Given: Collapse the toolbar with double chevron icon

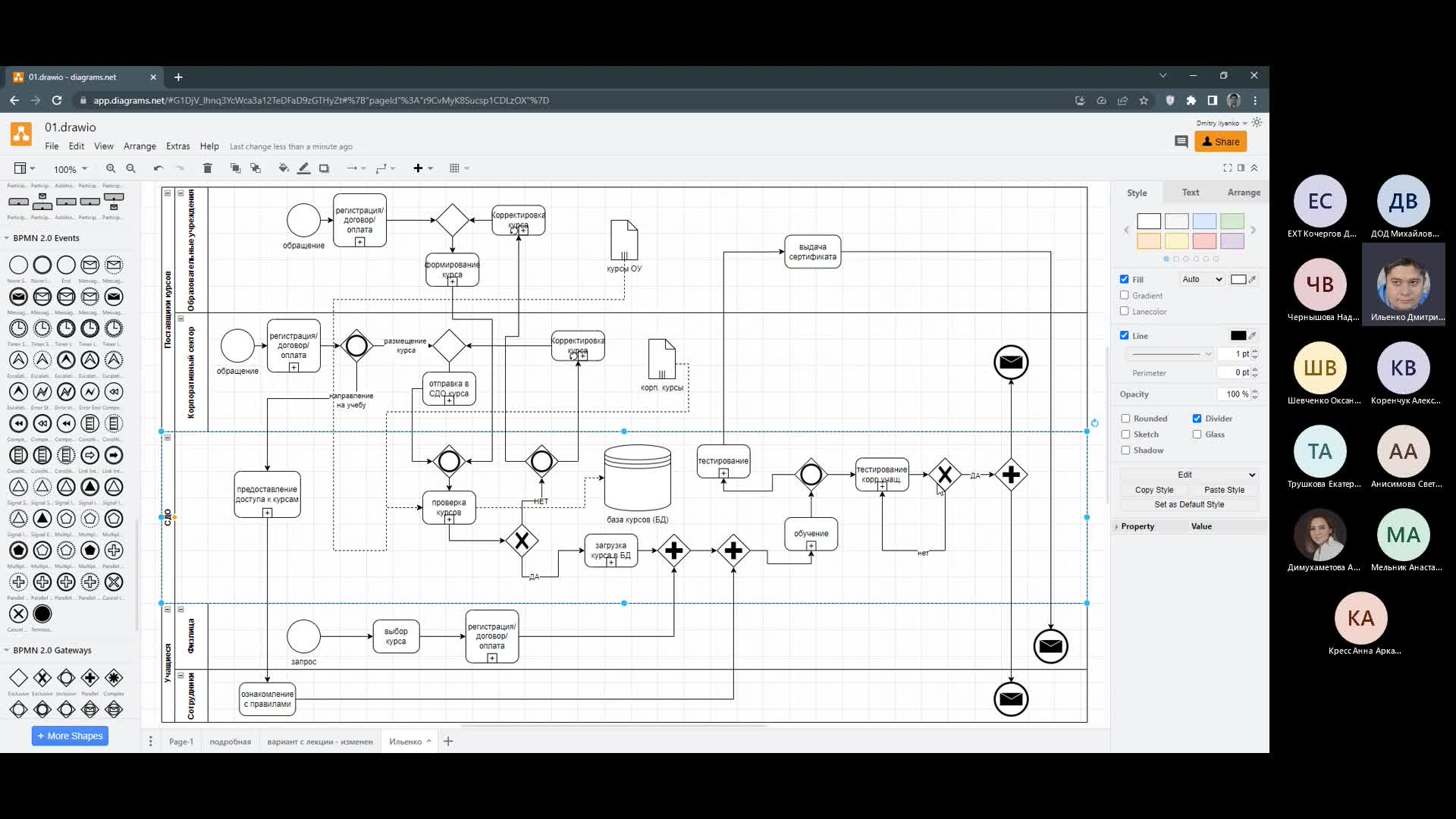Looking at the screenshot, I should click(x=1254, y=168).
